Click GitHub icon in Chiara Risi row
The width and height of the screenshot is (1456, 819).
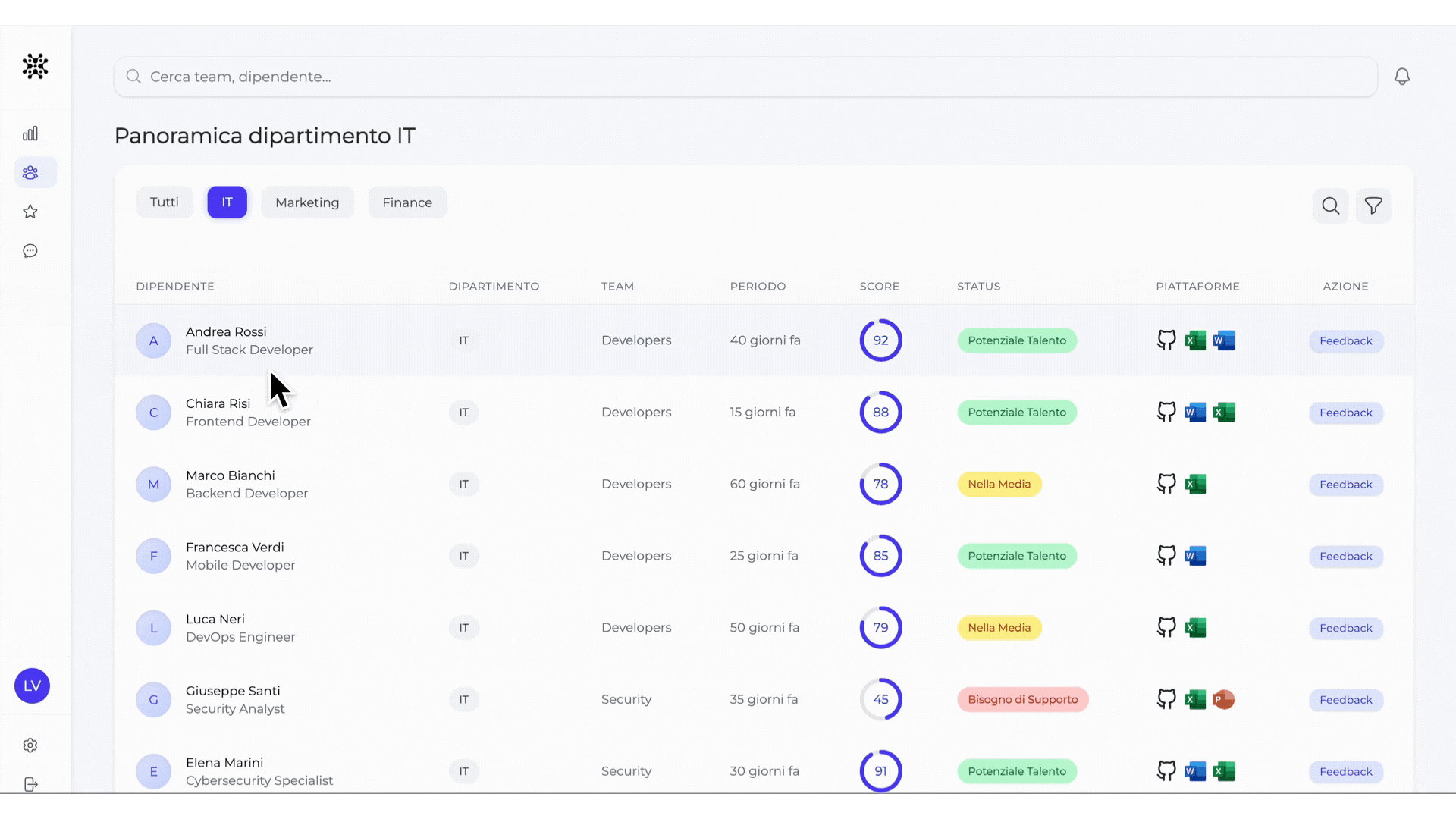tap(1166, 413)
